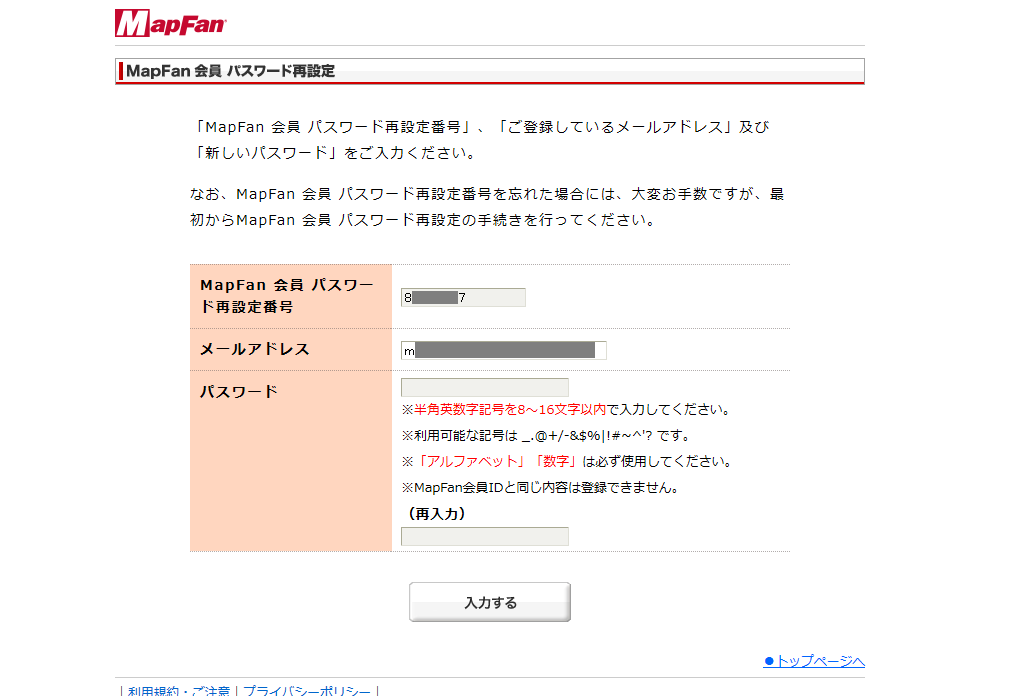Click the paragraph starting with なお、MapFan 会員
Viewport: 1022px width, 696px height.
tap(487, 207)
